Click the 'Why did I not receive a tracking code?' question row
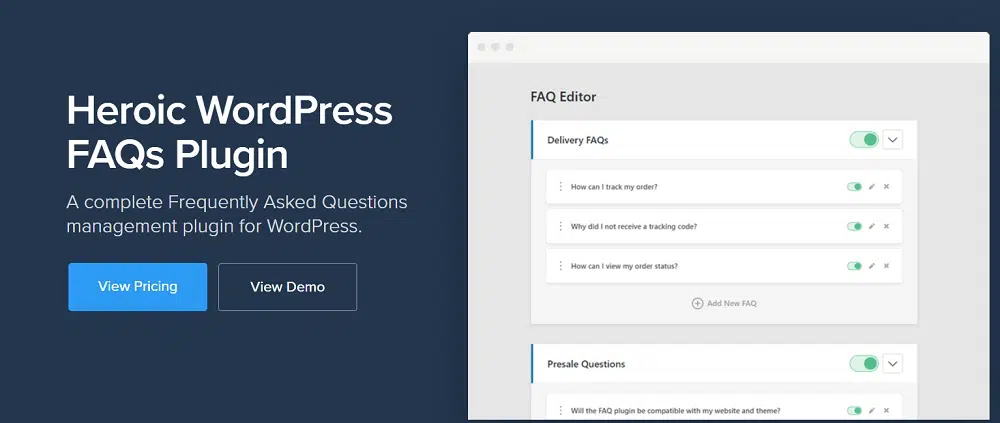 (x=634, y=227)
